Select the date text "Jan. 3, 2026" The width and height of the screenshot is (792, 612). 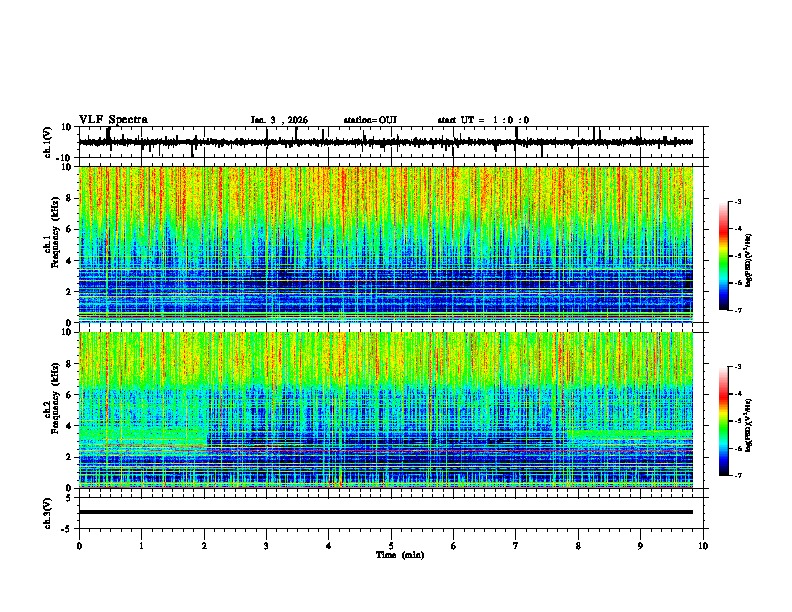pos(279,120)
